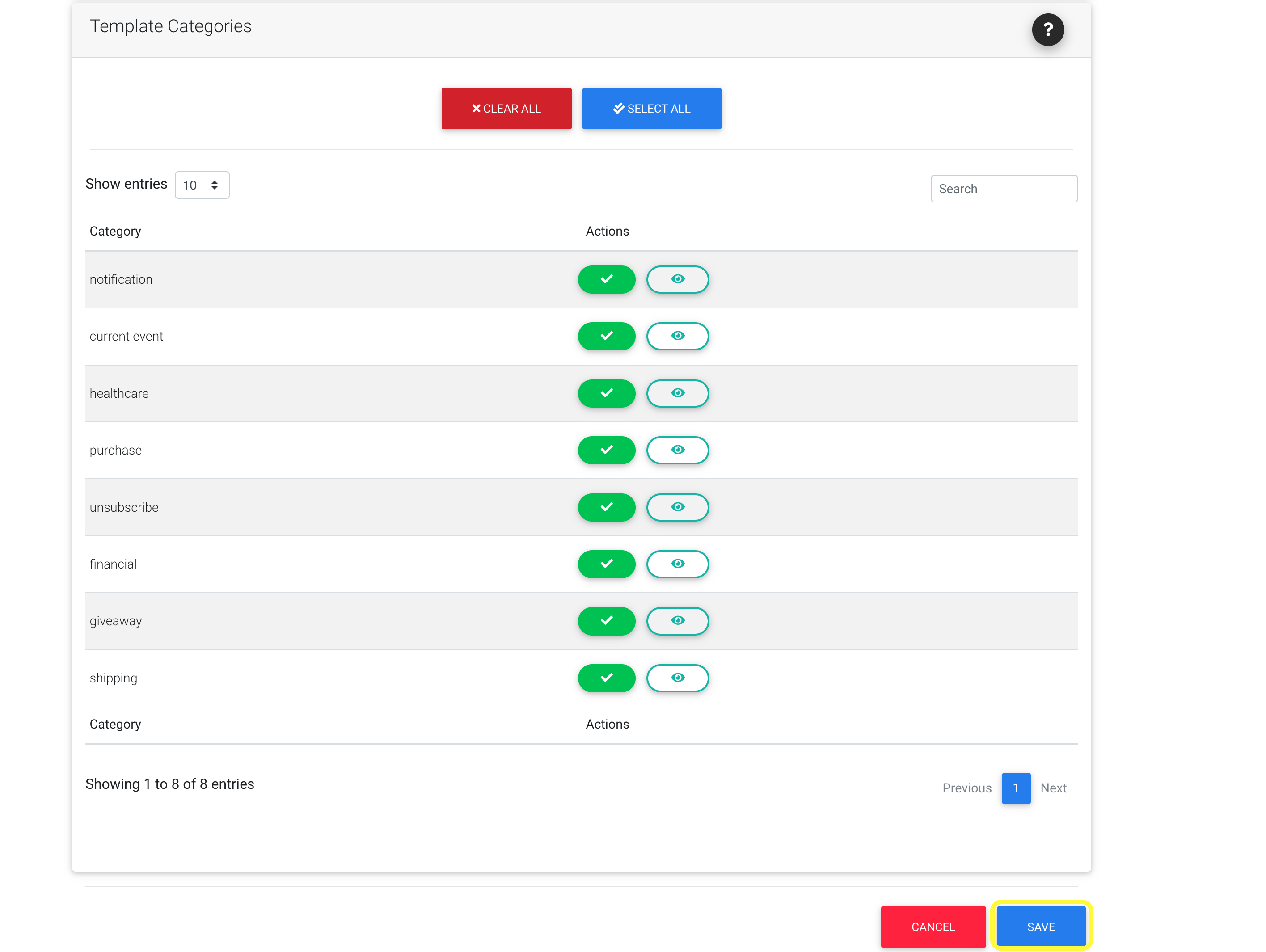The image size is (1266, 952).
Task: Click the Cancel button
Action: [933, 926]
